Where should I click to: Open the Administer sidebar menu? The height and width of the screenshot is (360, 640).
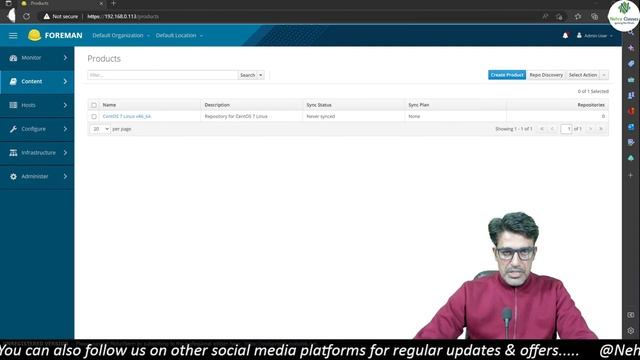tap(37, 176)
